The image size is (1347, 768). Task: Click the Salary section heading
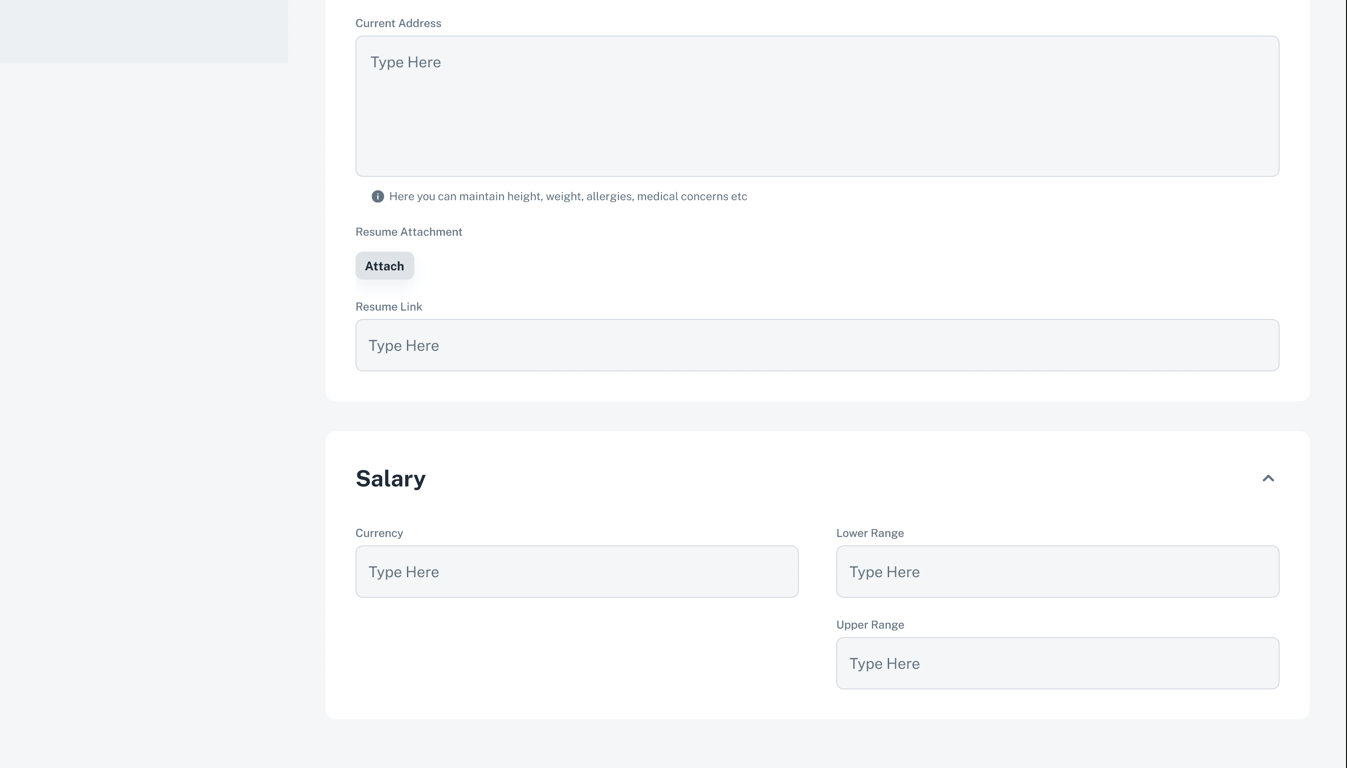391,479
